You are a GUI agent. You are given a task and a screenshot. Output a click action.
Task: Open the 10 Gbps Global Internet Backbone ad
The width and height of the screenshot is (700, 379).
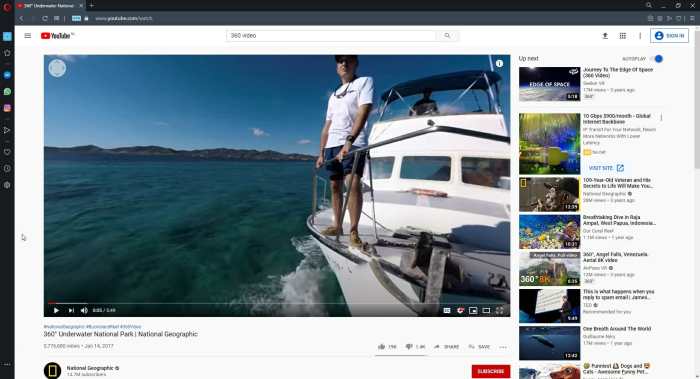click(550, 144)
